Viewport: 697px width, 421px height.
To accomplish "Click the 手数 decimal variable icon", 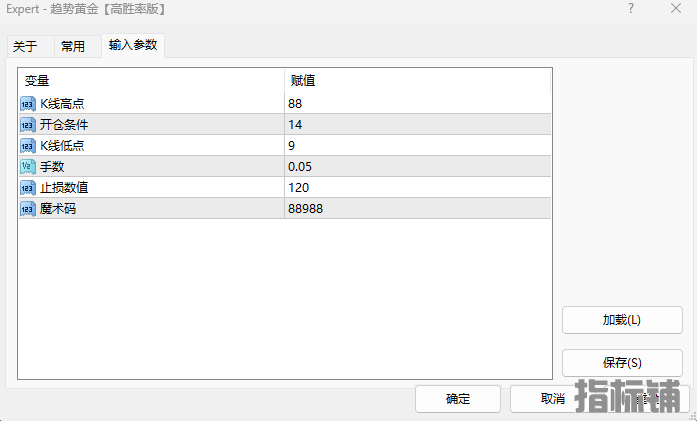I will point(28,166).
